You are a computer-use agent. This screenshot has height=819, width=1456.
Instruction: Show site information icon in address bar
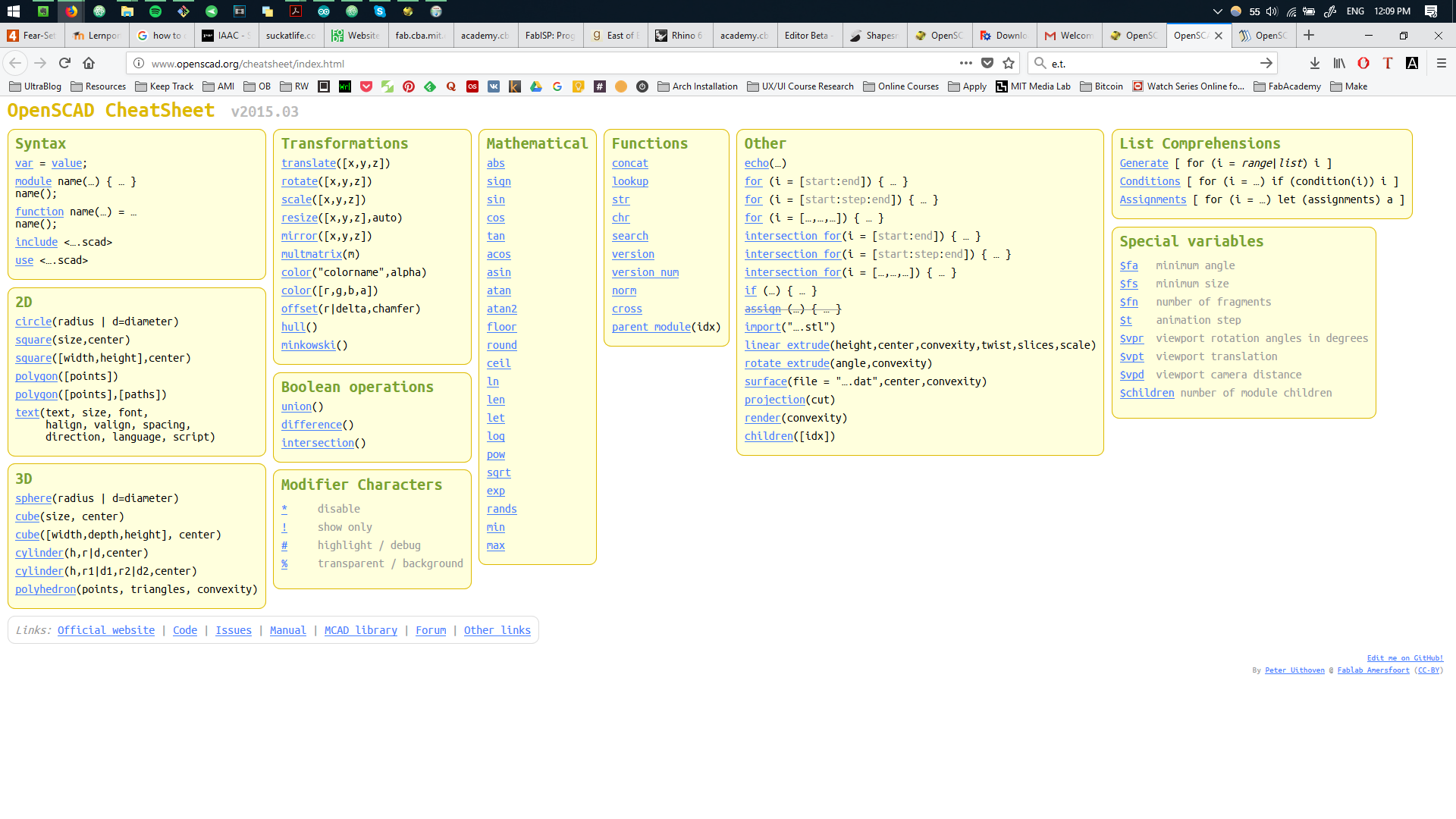coord(138,64)
